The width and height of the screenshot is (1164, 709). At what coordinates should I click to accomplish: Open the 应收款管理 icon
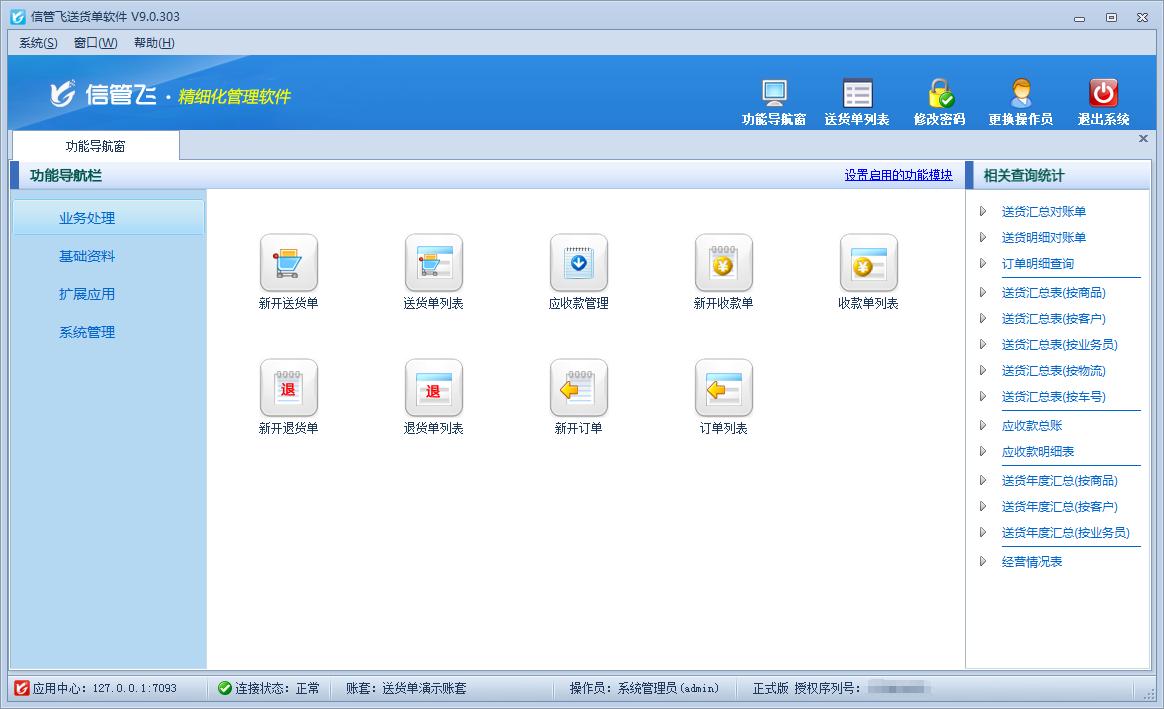pos(578,263)
